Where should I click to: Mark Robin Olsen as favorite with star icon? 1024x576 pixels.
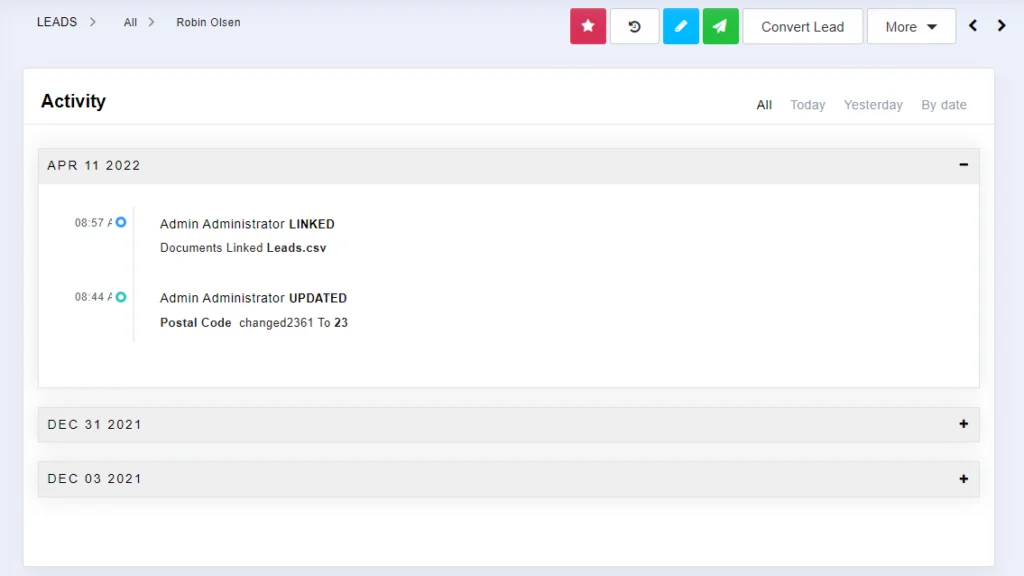[x=588, y=26]
